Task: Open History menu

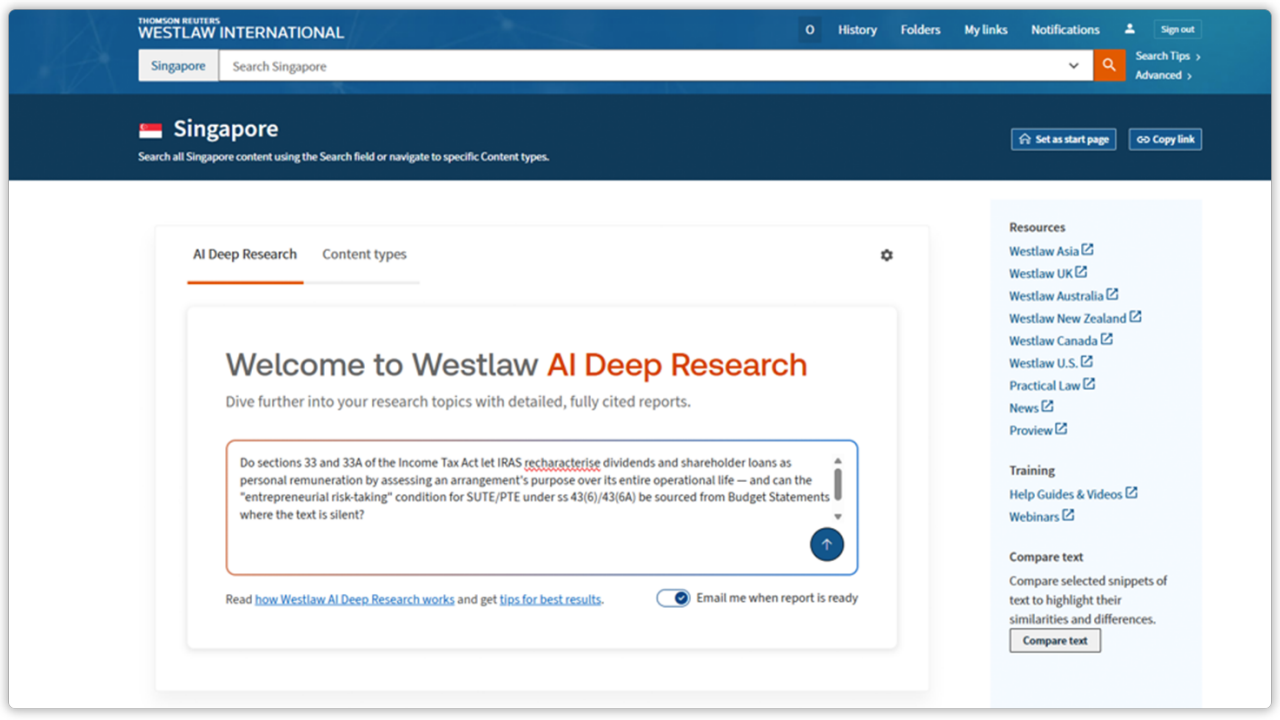Action: pyautogui.click(x=857, y=30)
